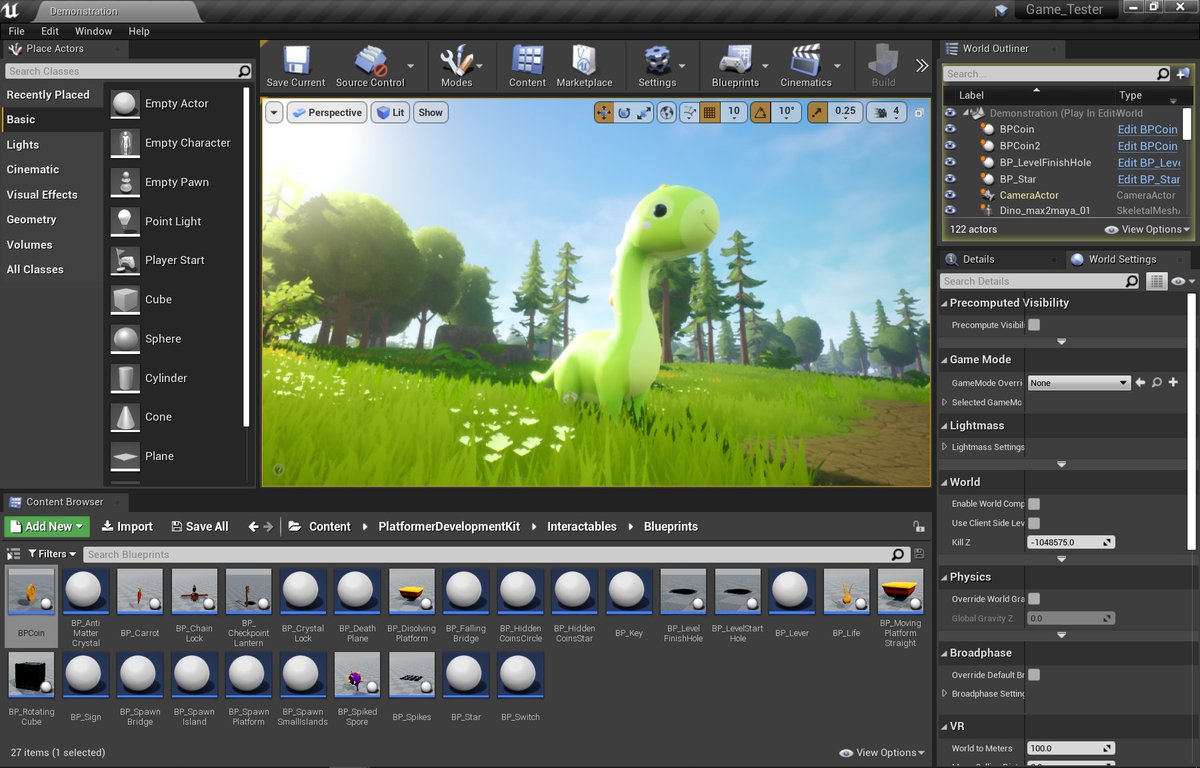
Task: Open the Marketplace from the toolbar
Action: 584,66
